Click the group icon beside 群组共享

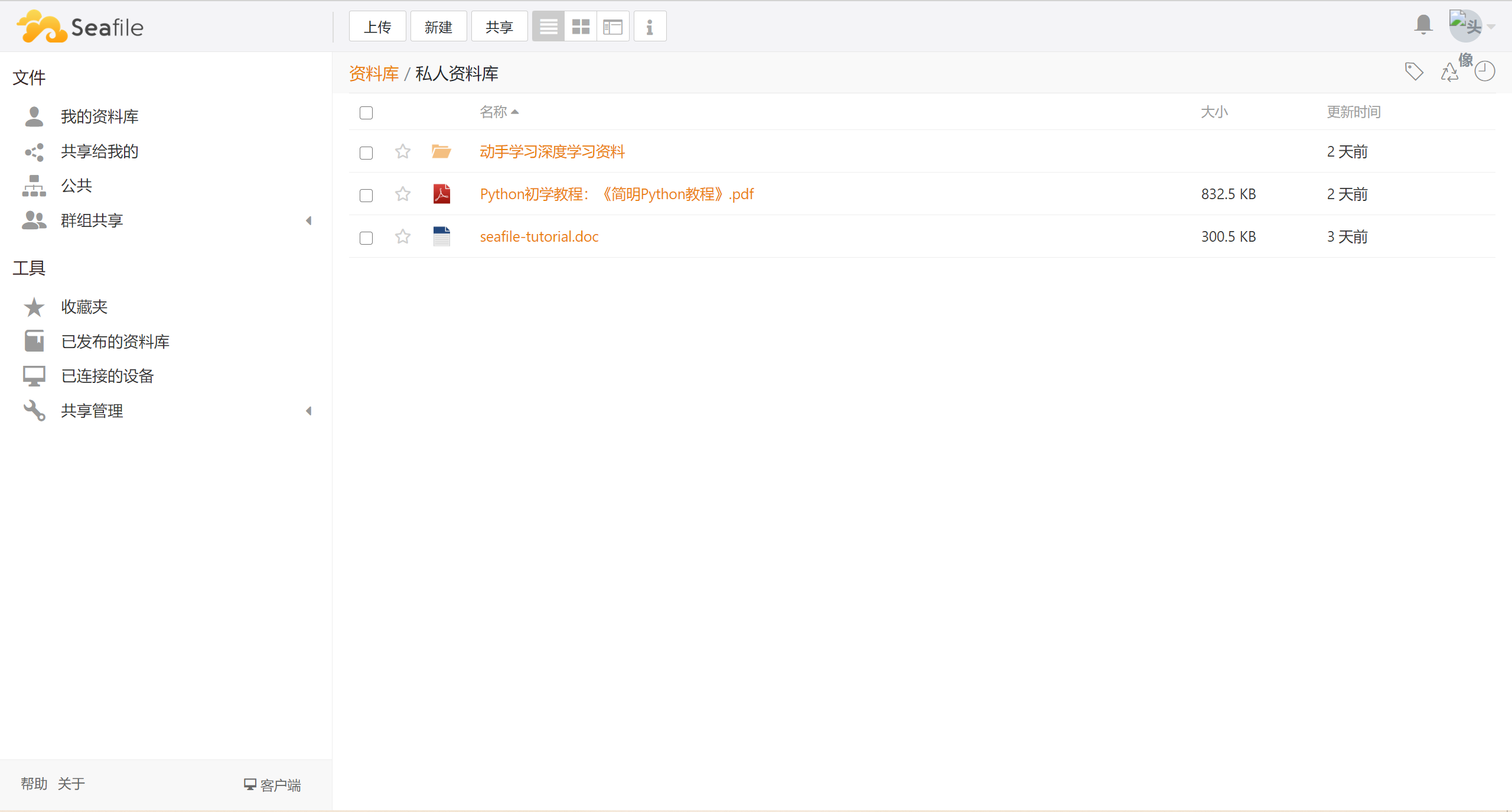[x=34, y=220]
